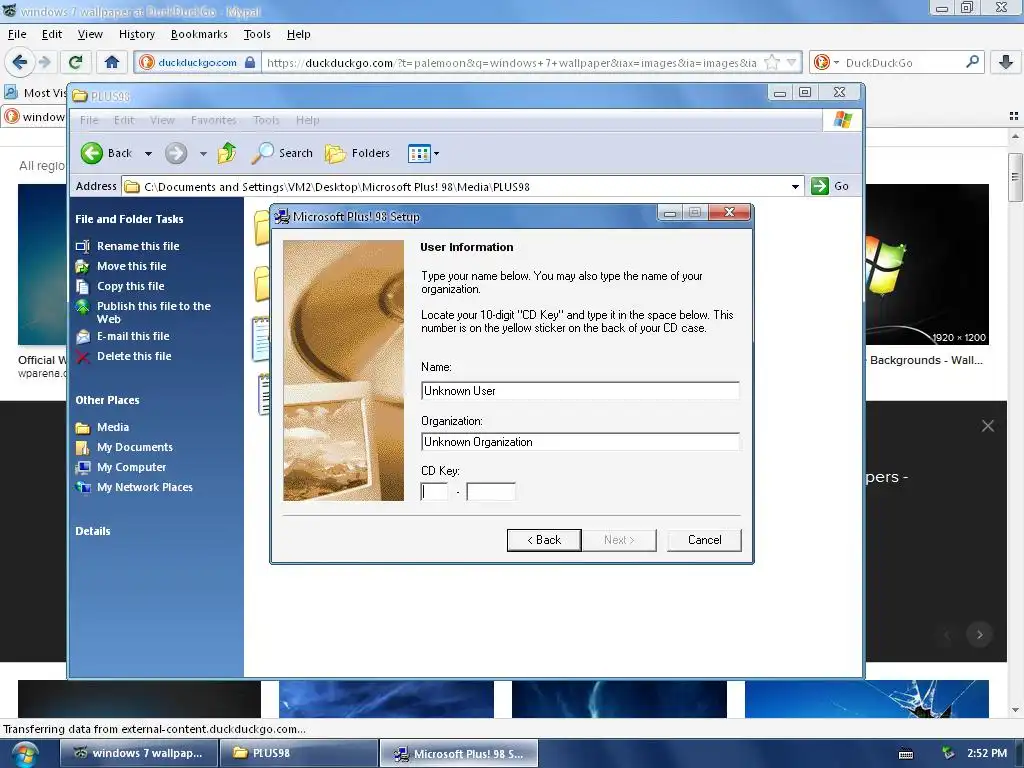Click the browser URL address field
Image resolution: width=1024 pixels, height=768 pixels.
[511, 63]
